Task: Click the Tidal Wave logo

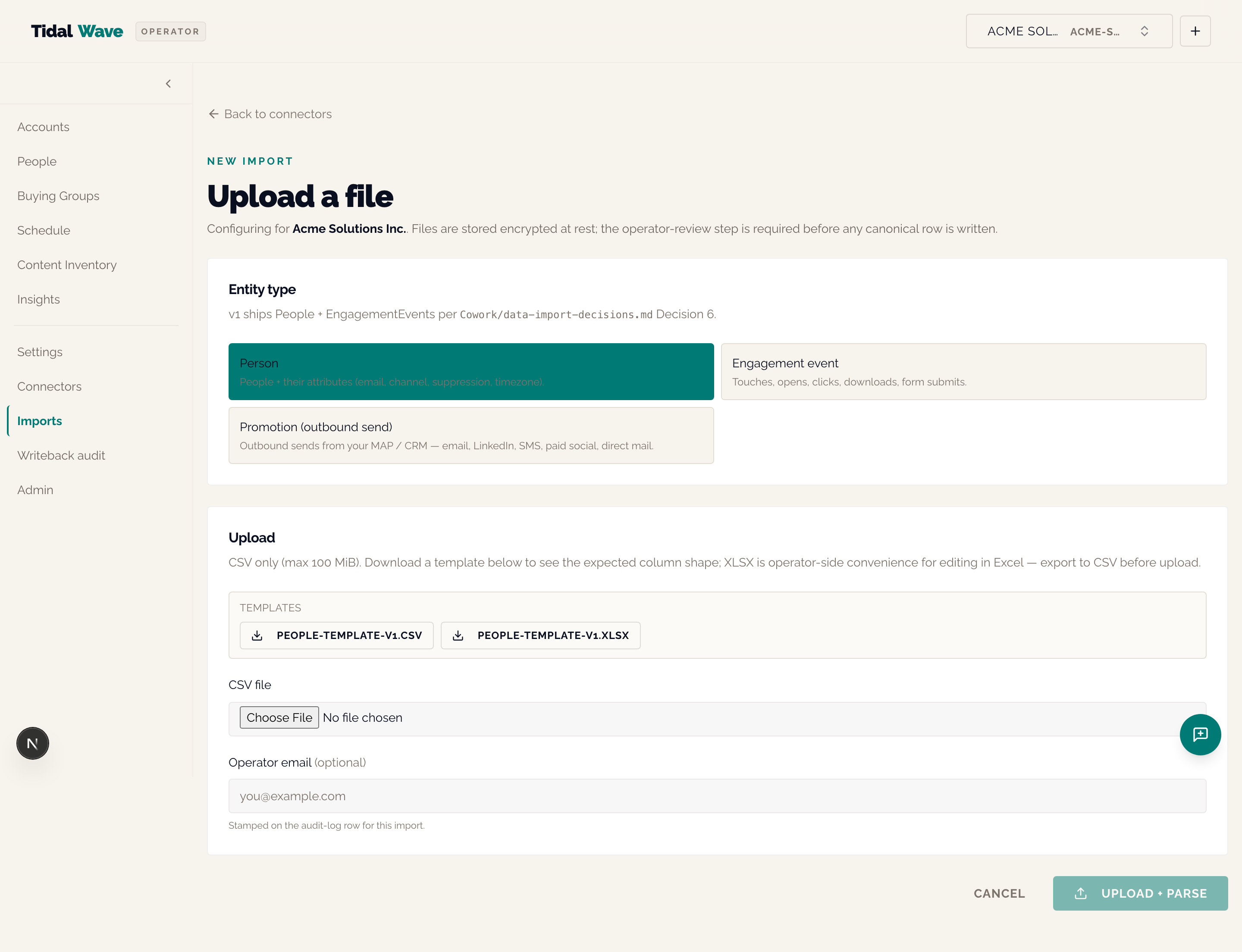Action: coord(77,31)
